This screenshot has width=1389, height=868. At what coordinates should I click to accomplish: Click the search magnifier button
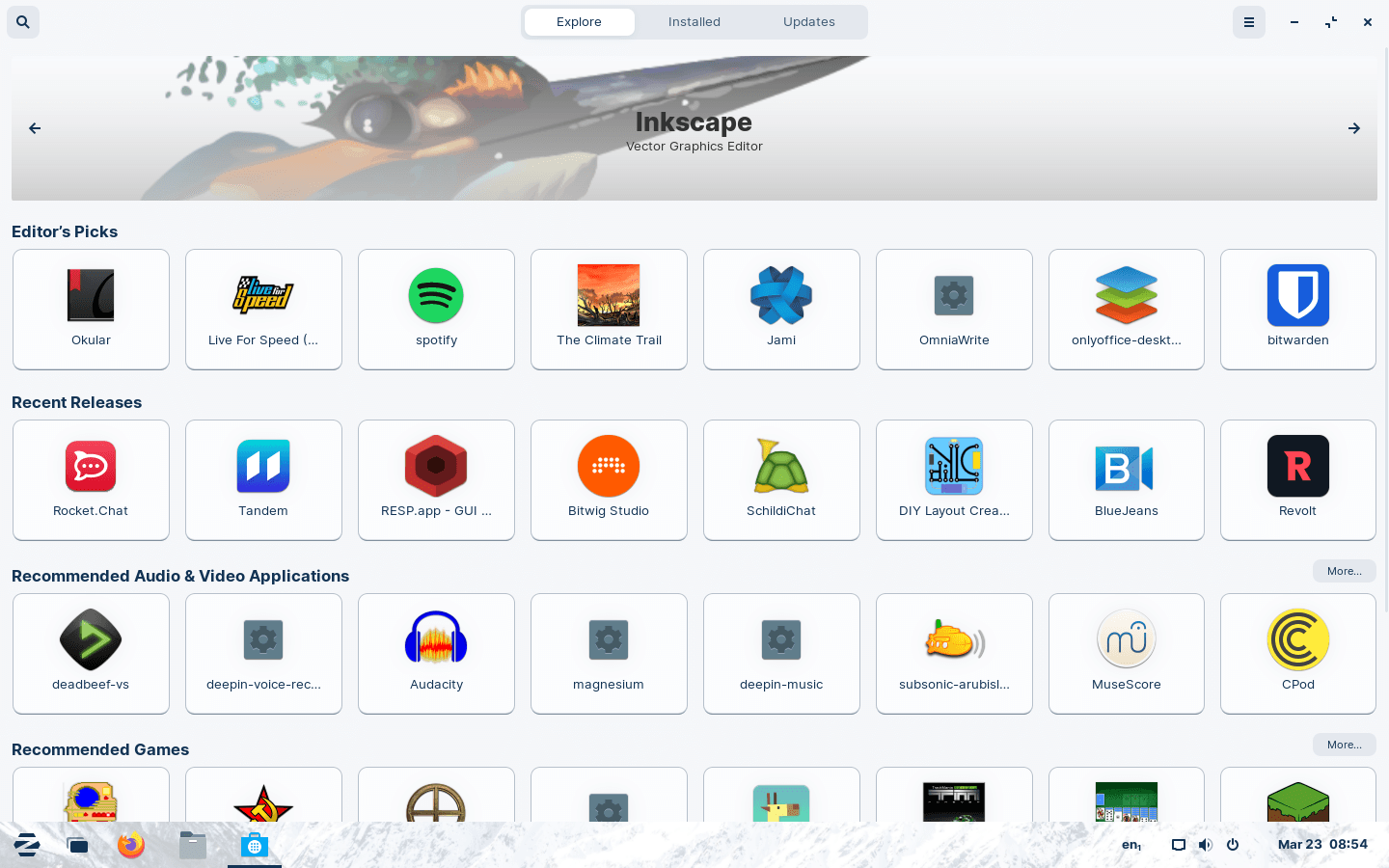click(x=23, y=21)
